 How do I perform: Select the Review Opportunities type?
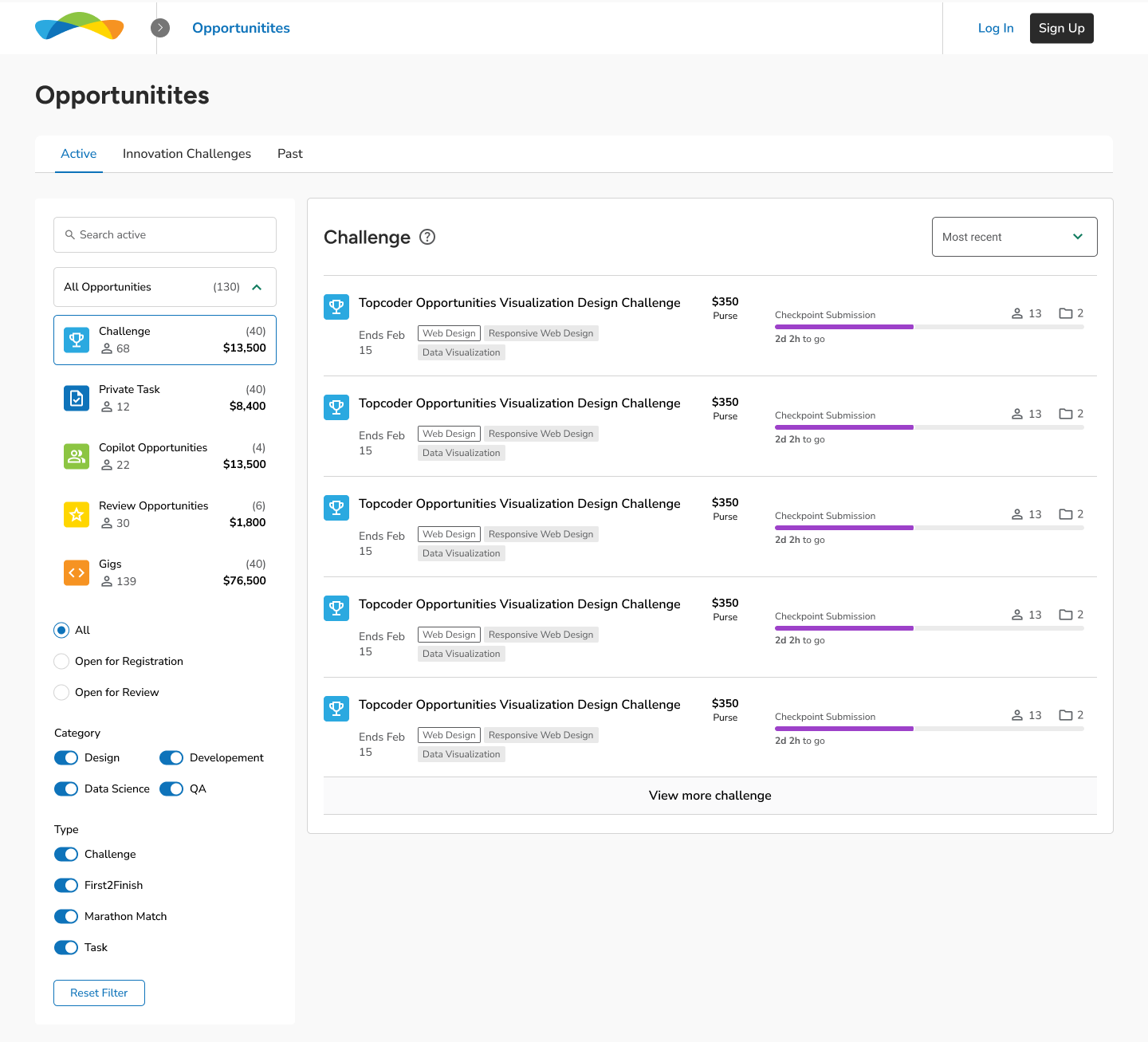[165, 514]
